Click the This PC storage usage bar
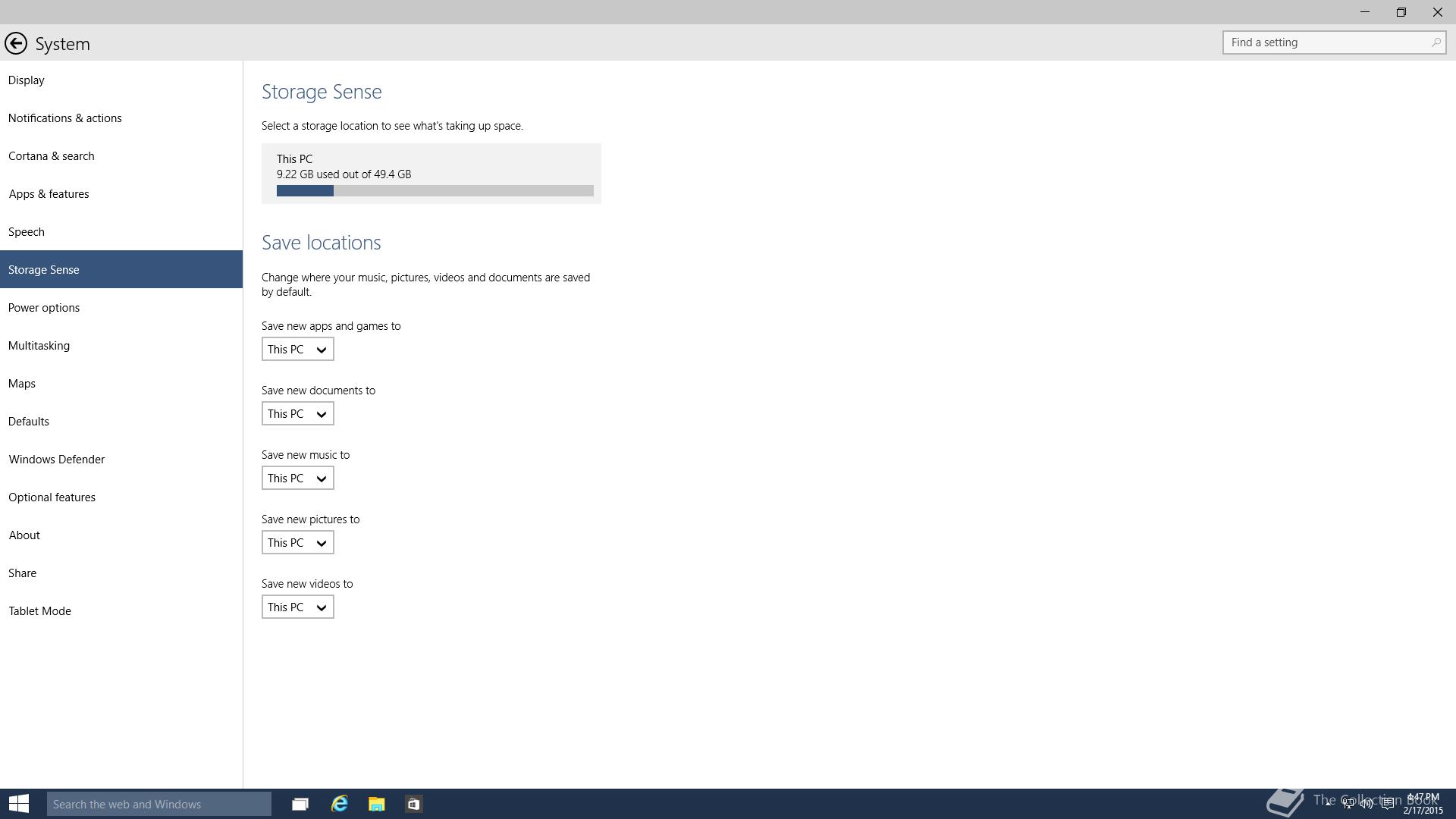1456x819 pixels. [x=435, y=191]
